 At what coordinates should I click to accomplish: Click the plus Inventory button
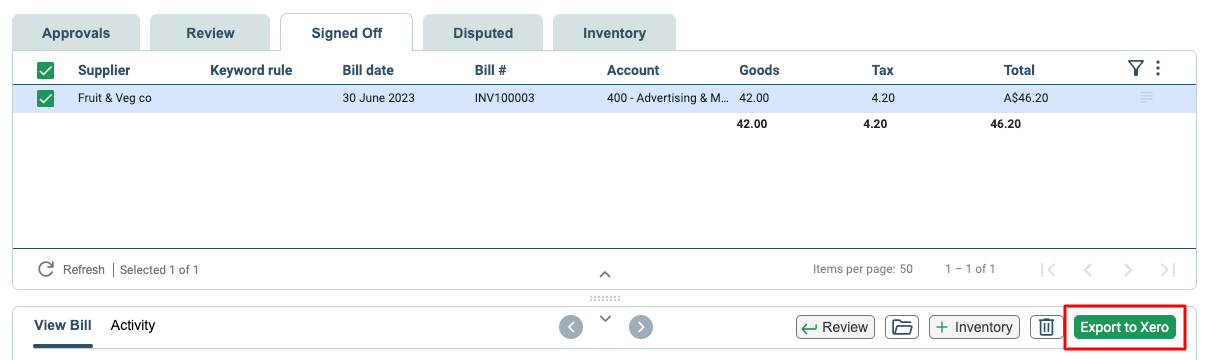pyautogui.click(x=975, y=327)
